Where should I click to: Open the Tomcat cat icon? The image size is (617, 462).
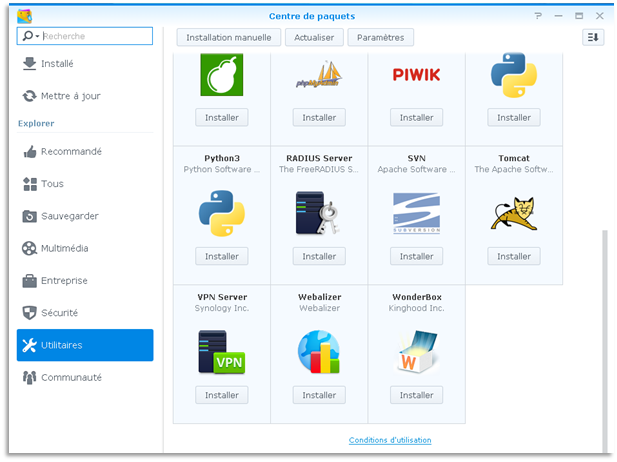pos(514,214)
